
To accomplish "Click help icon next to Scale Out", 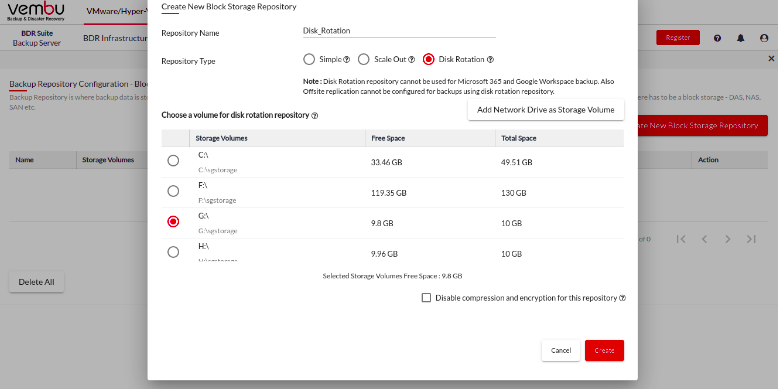I will [x=411, y=60].
